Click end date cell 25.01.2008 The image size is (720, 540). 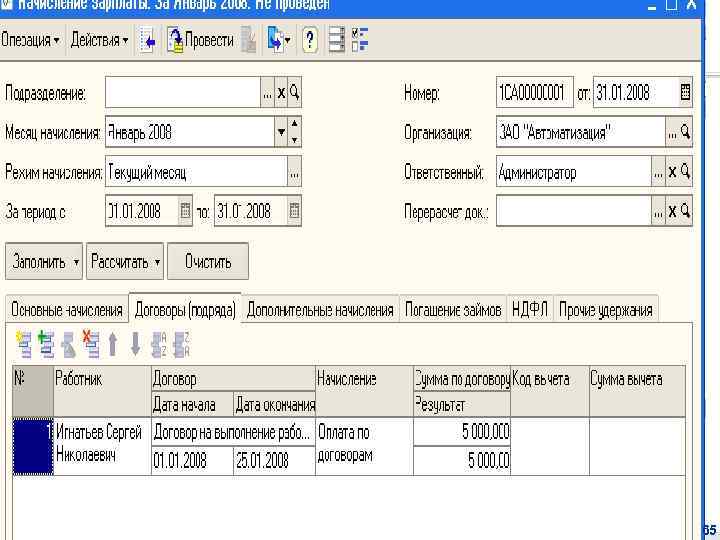275,461
